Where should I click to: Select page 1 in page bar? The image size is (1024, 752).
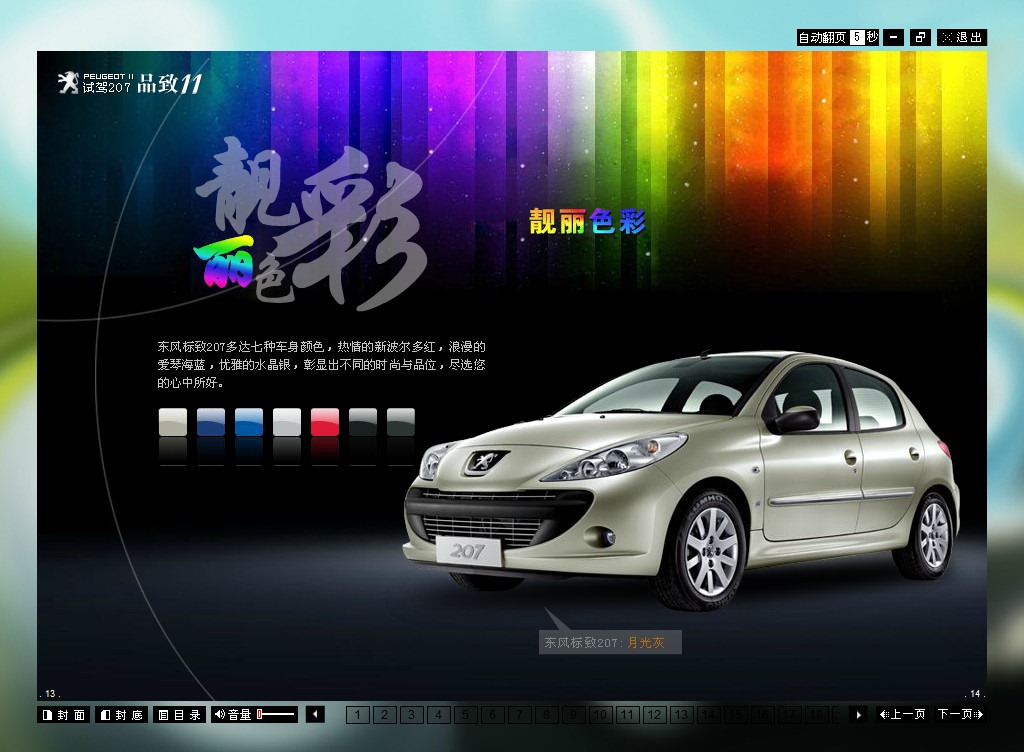coord(357,715)
